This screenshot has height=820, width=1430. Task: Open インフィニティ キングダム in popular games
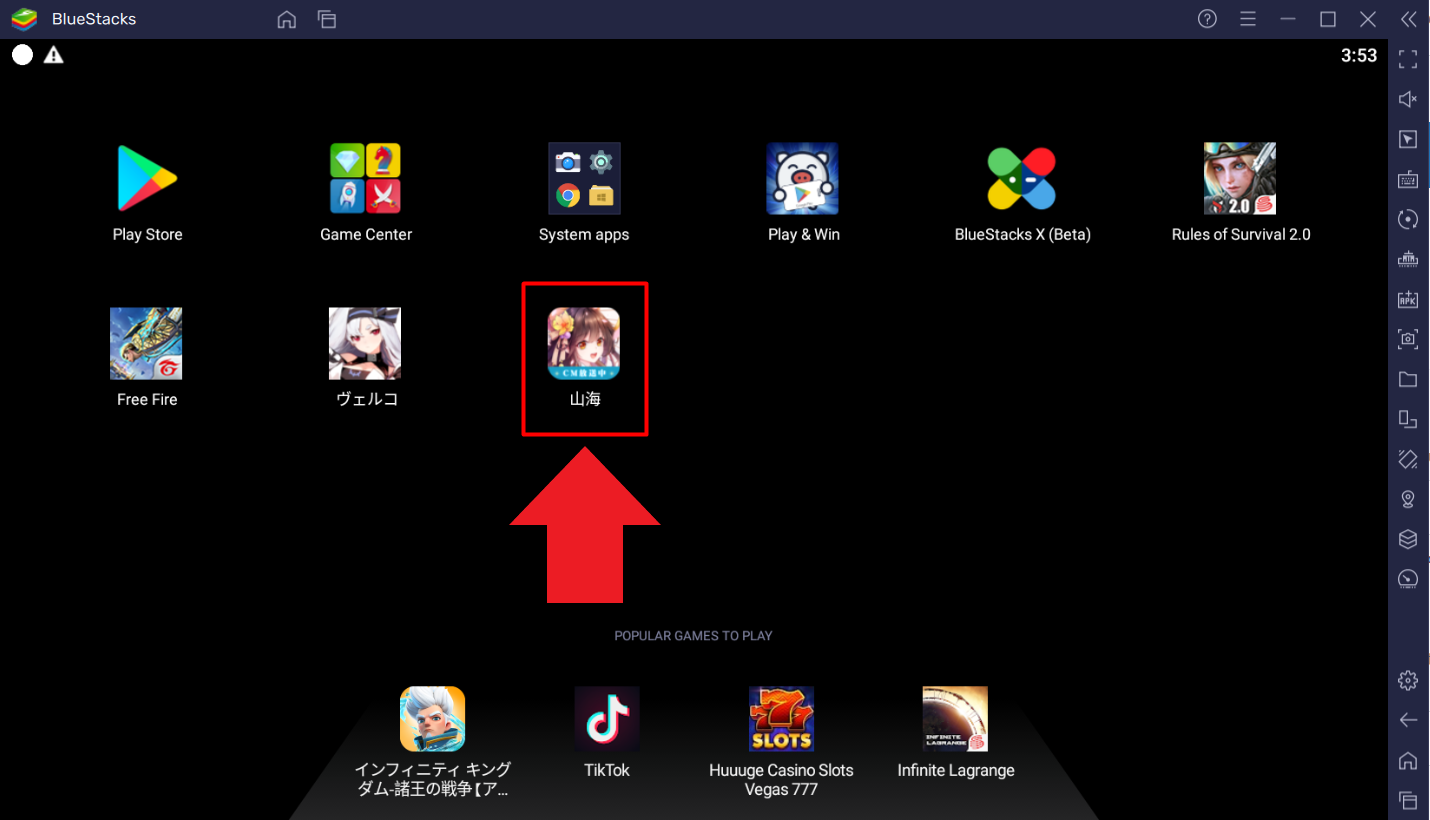433,718
